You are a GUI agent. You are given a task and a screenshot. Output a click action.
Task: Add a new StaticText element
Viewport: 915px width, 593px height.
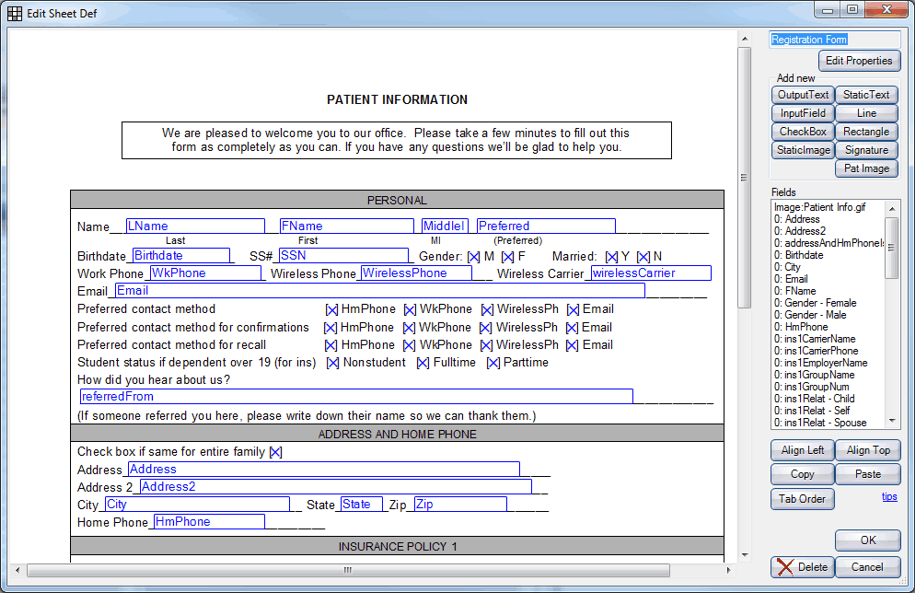coord(866,95)
